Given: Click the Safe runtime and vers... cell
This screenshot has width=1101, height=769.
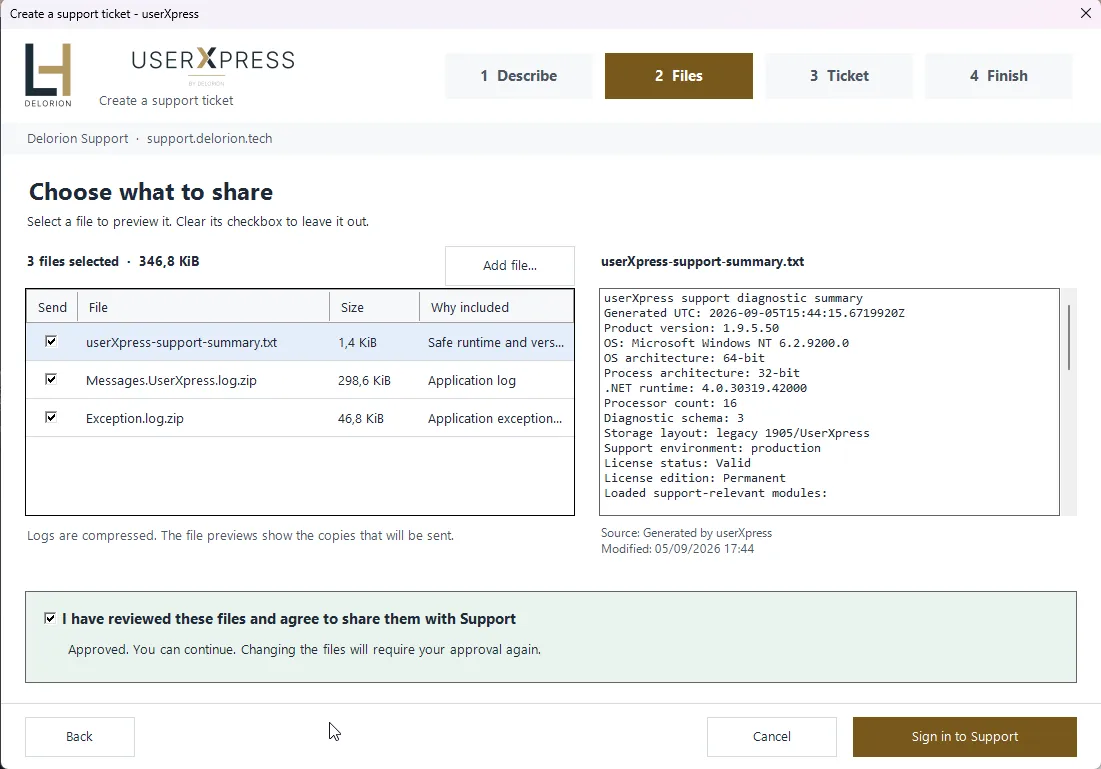Looking at the screenshot, I should tap(496, 343).
